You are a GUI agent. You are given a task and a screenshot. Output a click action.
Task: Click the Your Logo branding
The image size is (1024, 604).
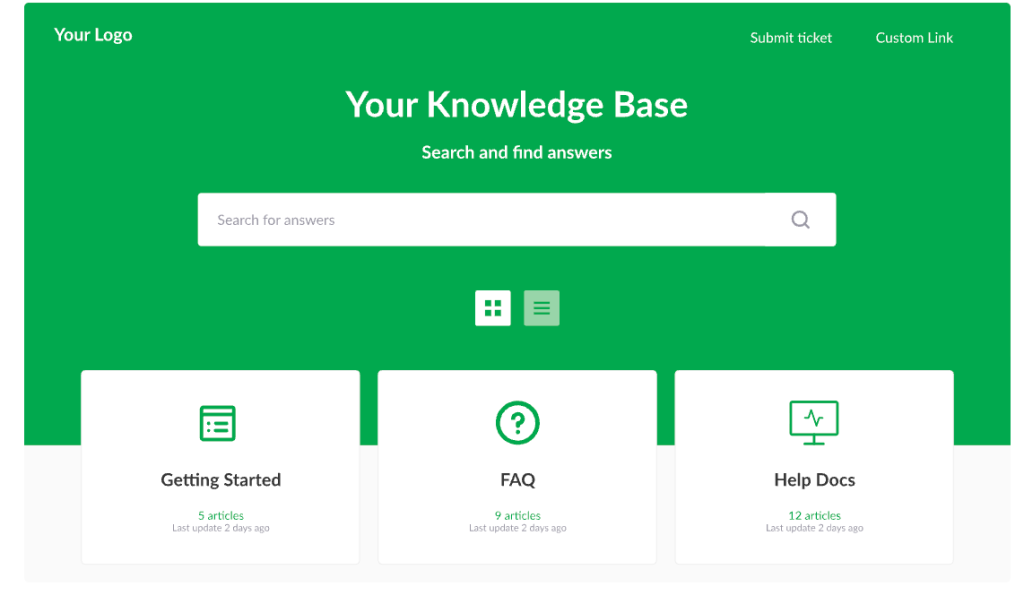pyautogui.click(x=93, y=35)
